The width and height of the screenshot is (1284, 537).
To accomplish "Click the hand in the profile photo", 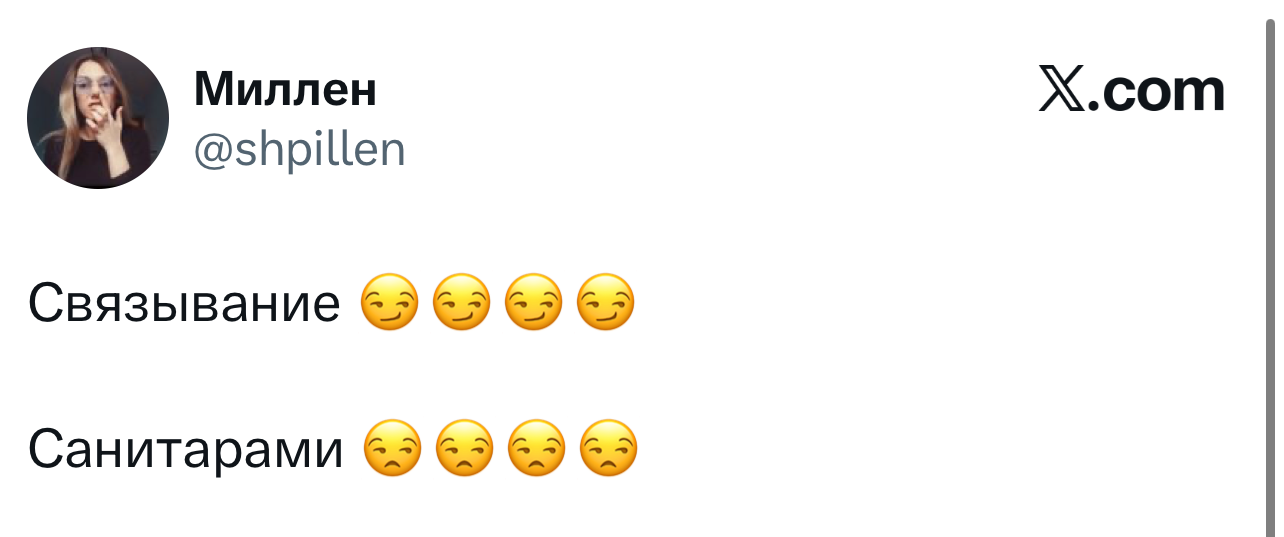I will click(104, 127).
